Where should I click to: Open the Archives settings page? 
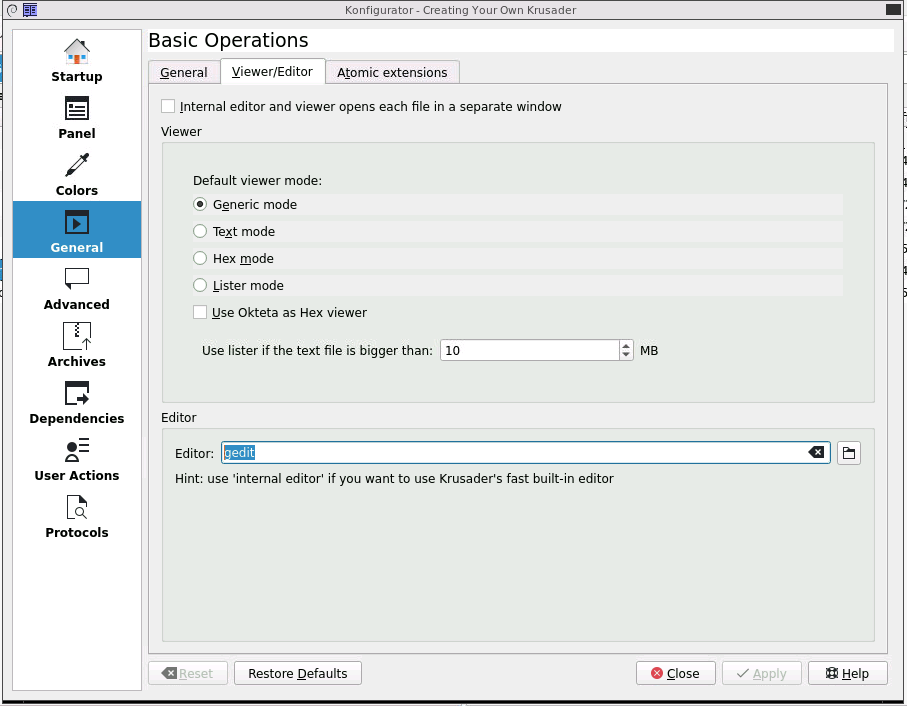tap(76, 345)
